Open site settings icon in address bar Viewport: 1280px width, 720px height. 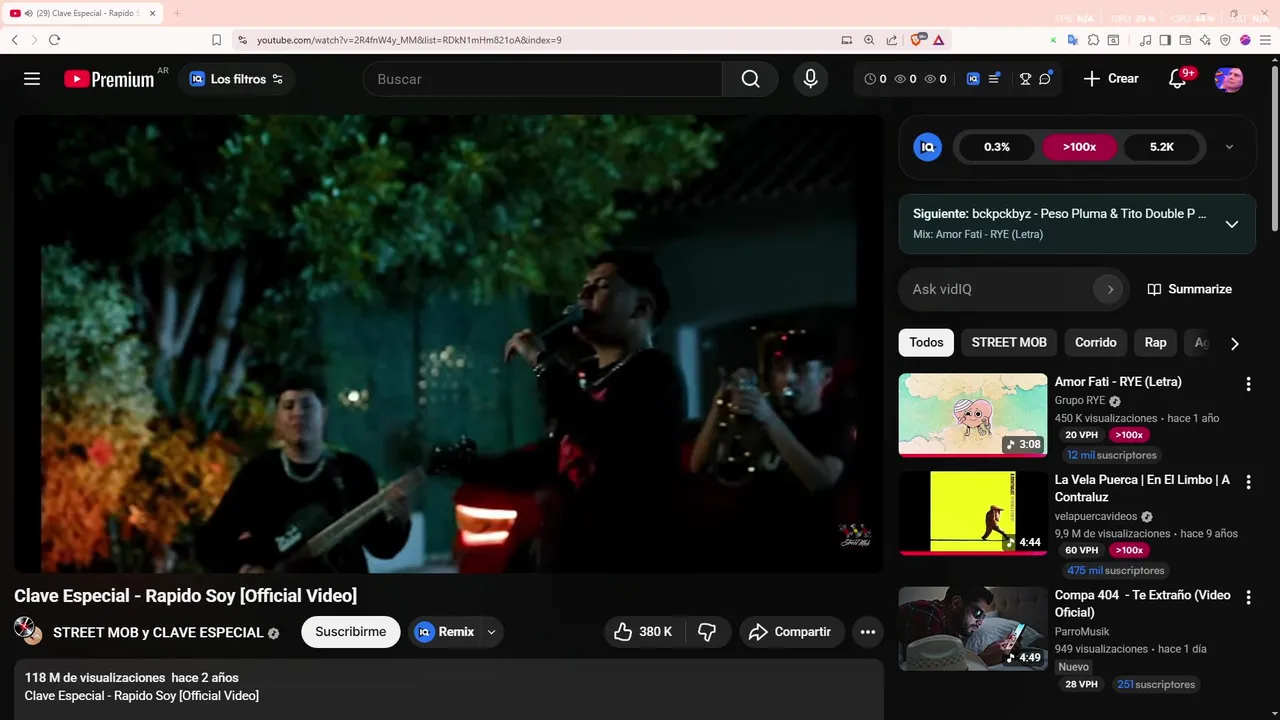242,40
